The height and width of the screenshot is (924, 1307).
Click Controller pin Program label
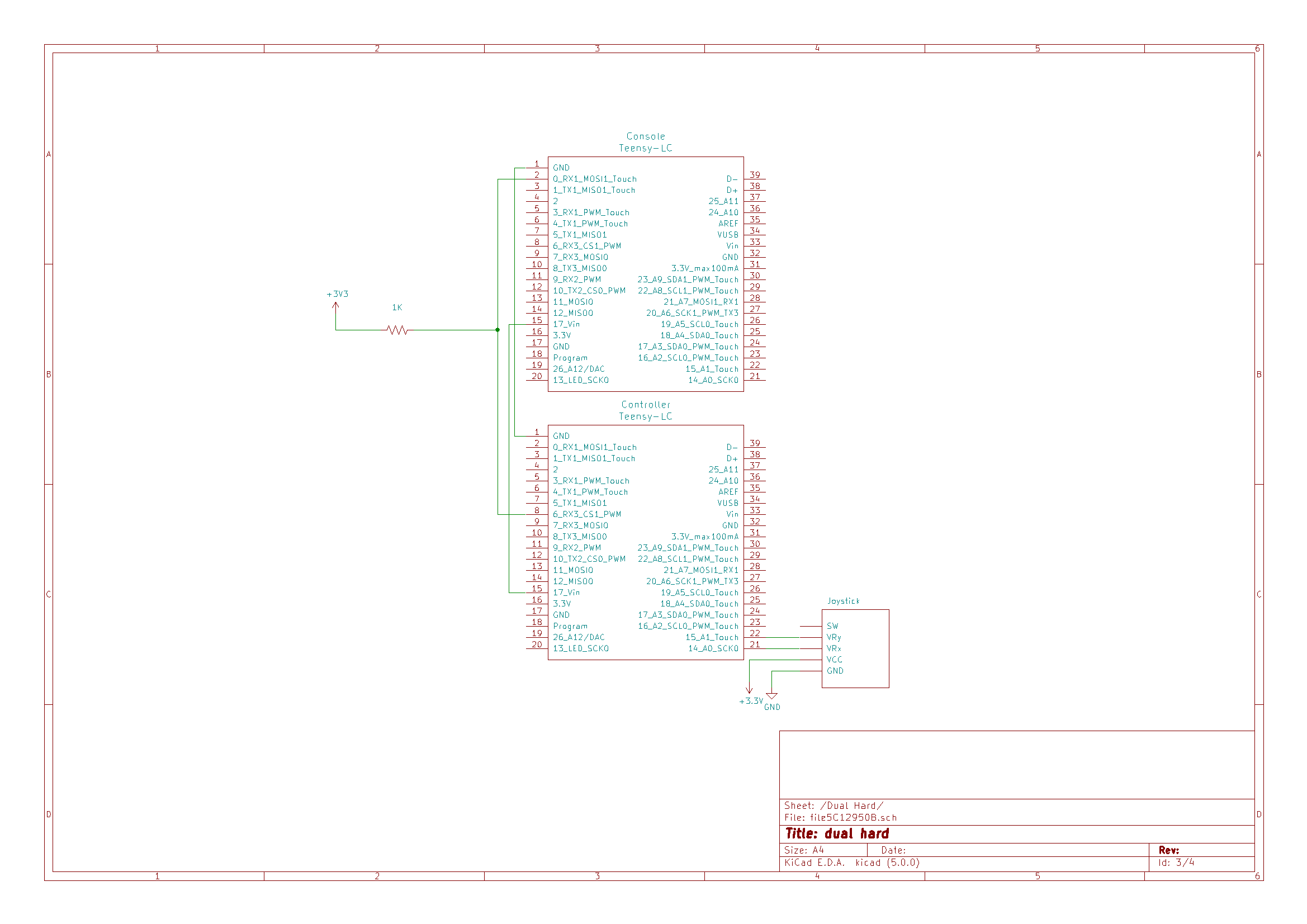coord(570,626)
